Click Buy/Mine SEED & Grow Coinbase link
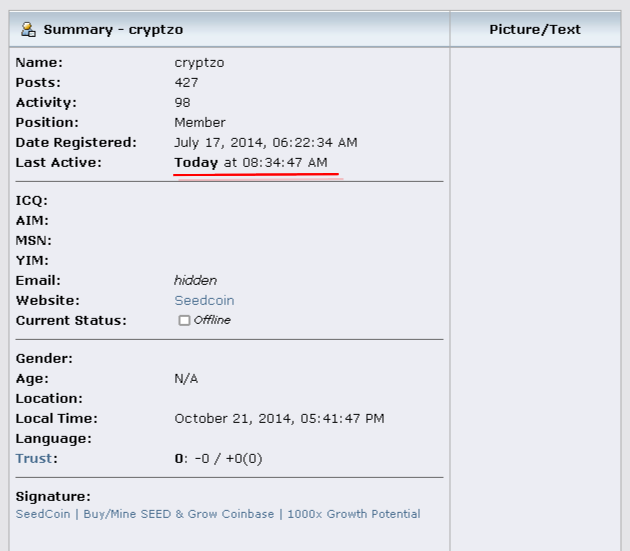 [178, 514]
